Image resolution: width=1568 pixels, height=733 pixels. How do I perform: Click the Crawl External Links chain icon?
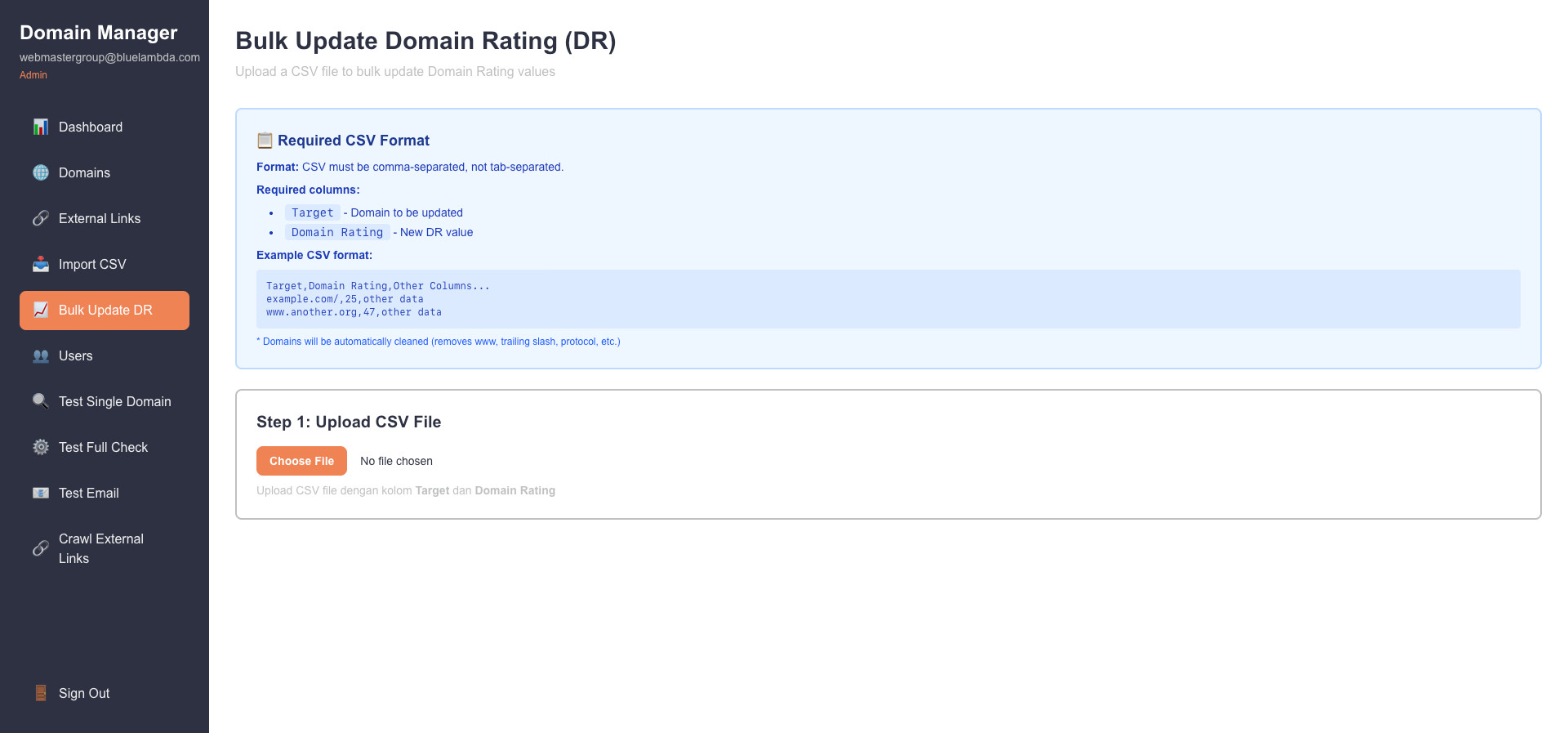click(x=41, y=548)
